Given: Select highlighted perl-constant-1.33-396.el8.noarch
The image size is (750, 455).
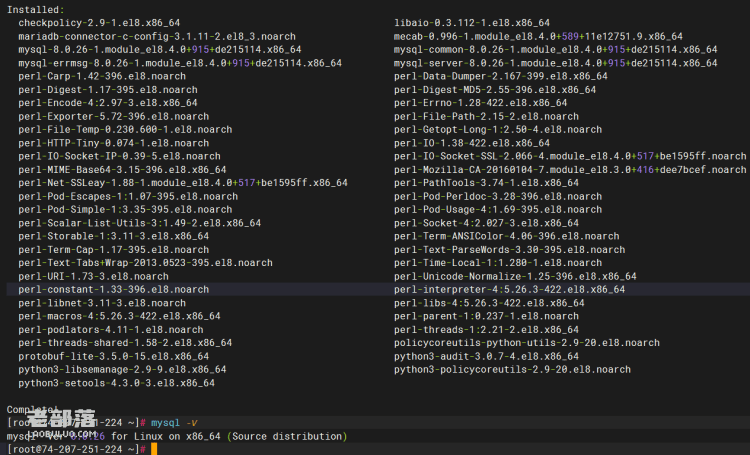Looking at the screenshot, I should [x=113, y=289].
